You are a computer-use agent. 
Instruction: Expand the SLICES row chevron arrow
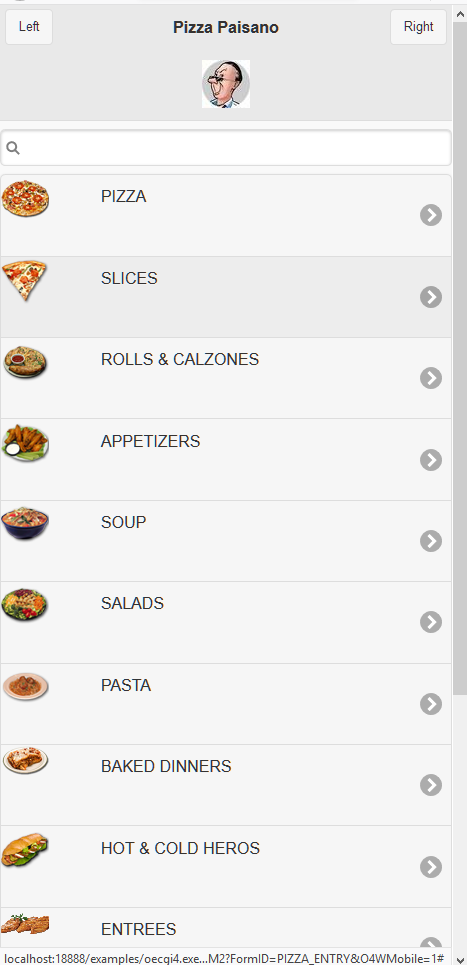pyautogui.click(x=431, y=297)
